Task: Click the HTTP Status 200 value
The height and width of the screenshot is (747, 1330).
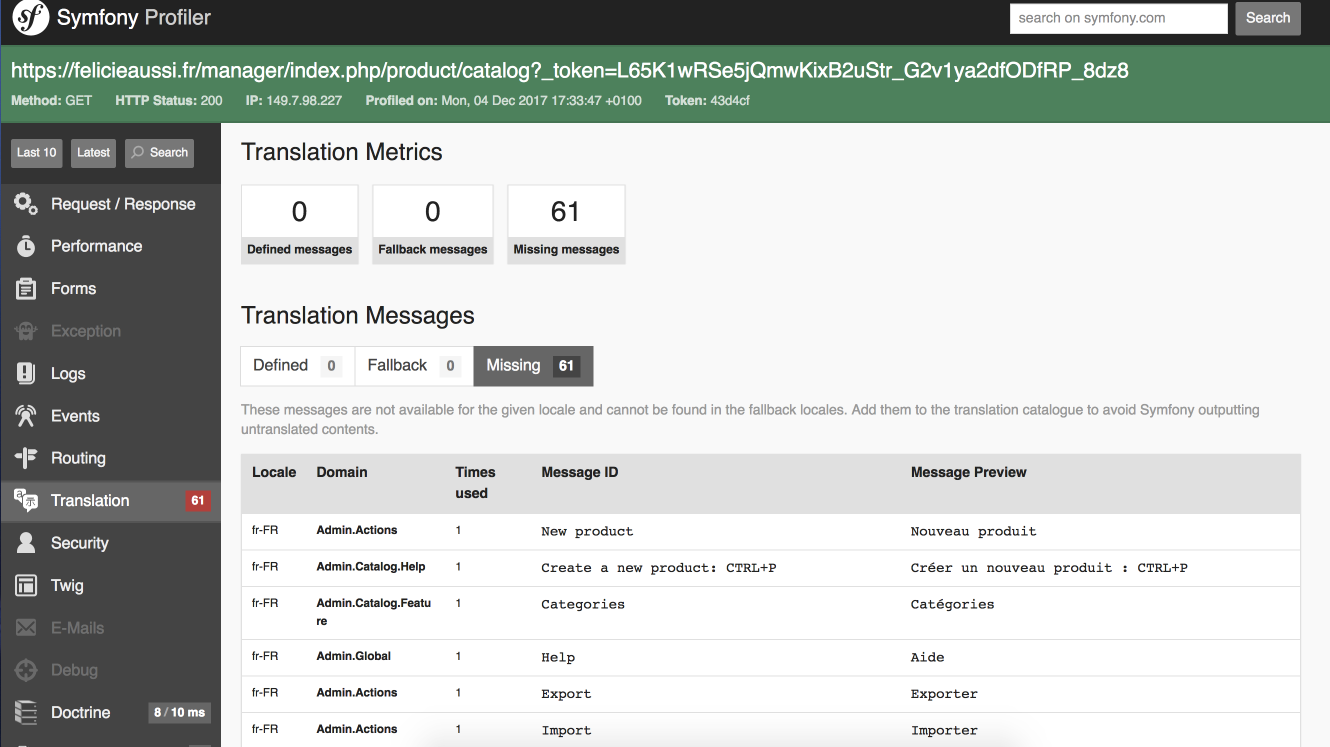Action: (x=211, y=101)
